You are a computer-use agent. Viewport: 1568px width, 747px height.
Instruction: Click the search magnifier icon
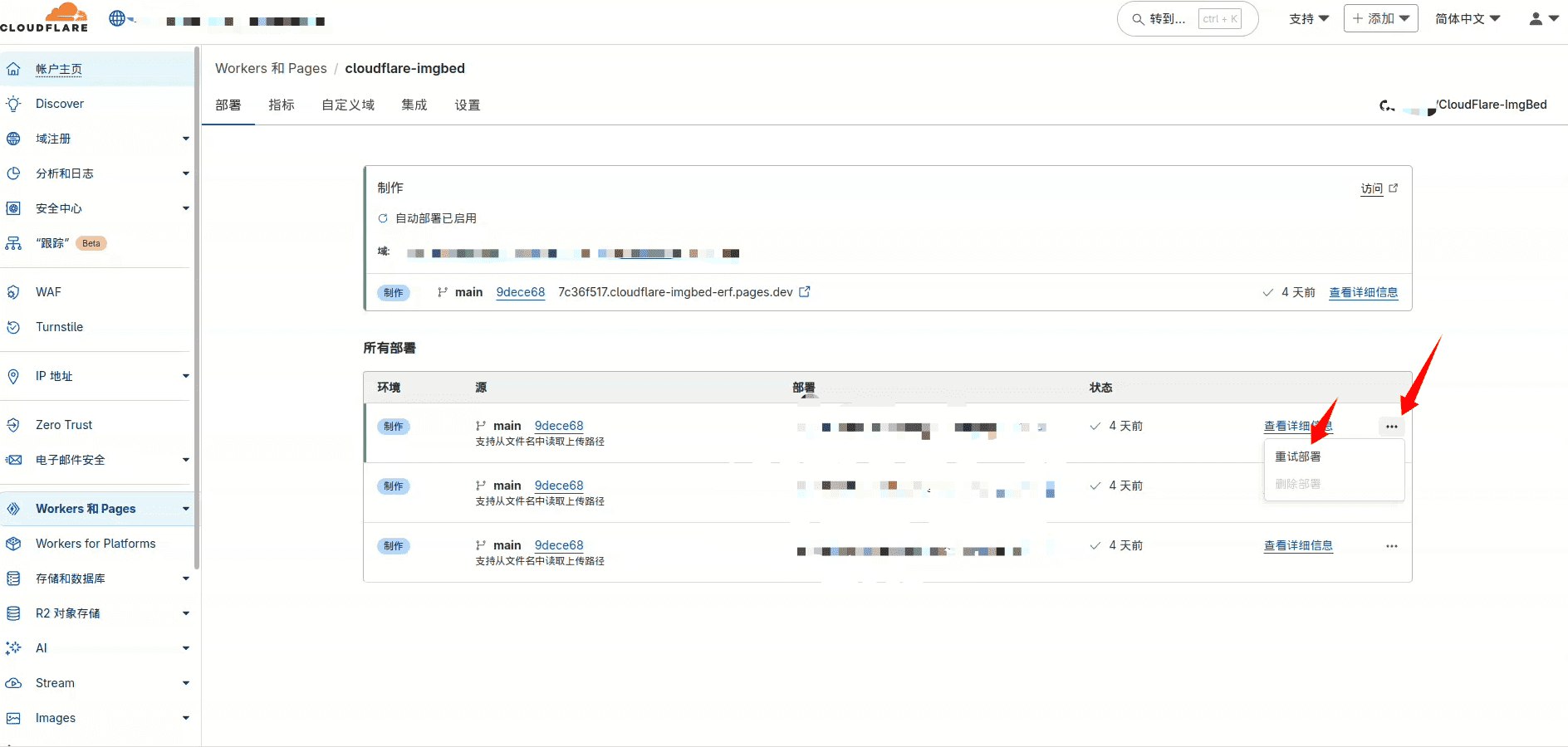(1138, 19)
